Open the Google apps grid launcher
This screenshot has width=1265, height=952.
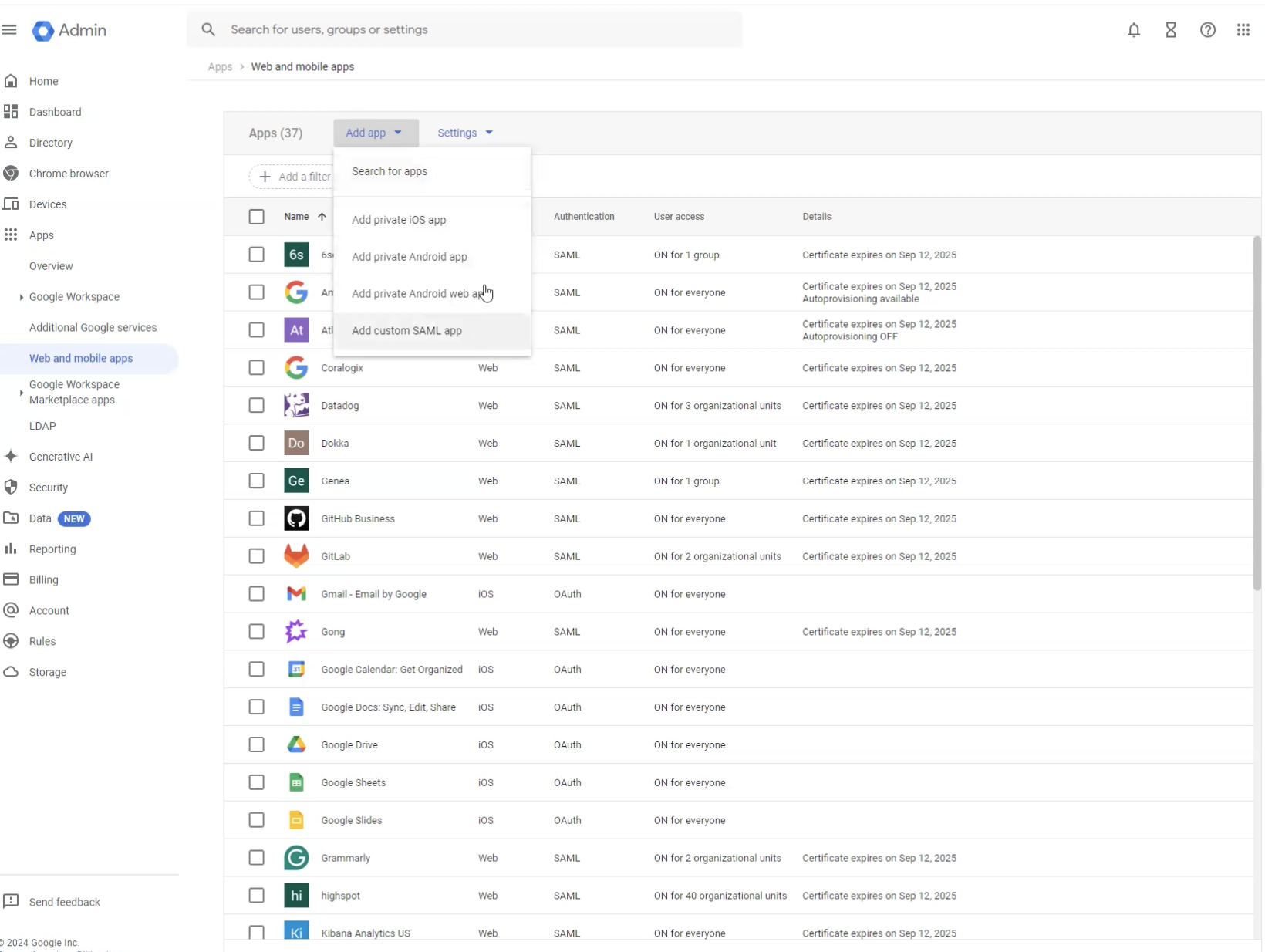click(1243, 30)
